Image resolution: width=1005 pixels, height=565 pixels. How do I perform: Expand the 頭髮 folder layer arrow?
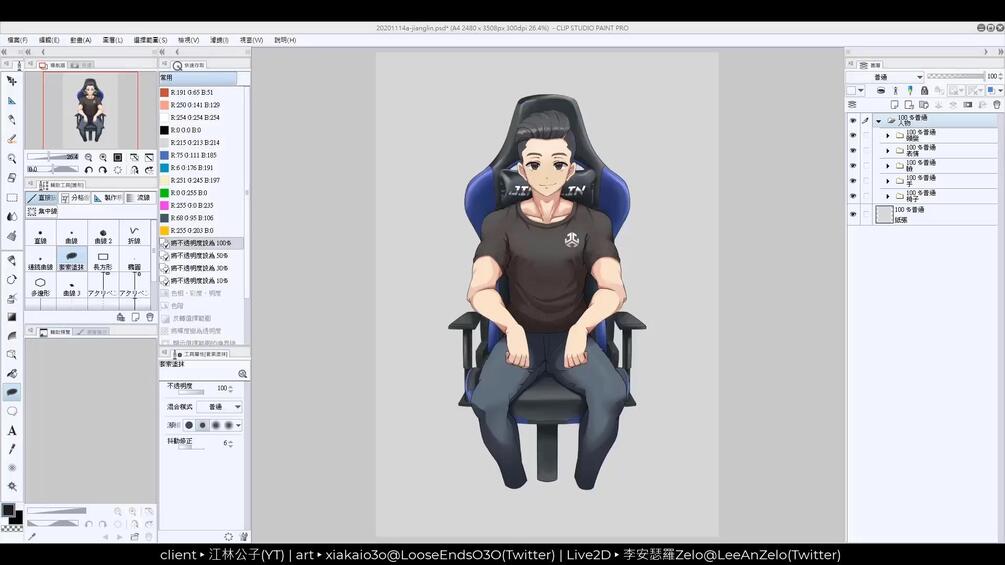[x=888, y=135]
